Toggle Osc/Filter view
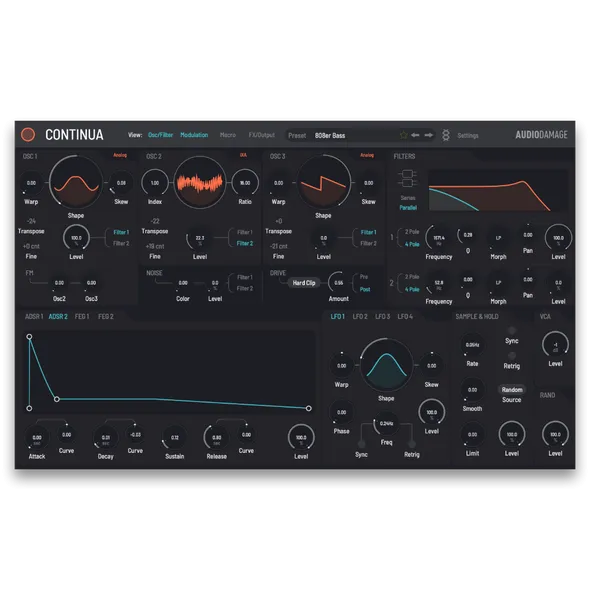Screen dimensions: 590x590 pos(160,135)
